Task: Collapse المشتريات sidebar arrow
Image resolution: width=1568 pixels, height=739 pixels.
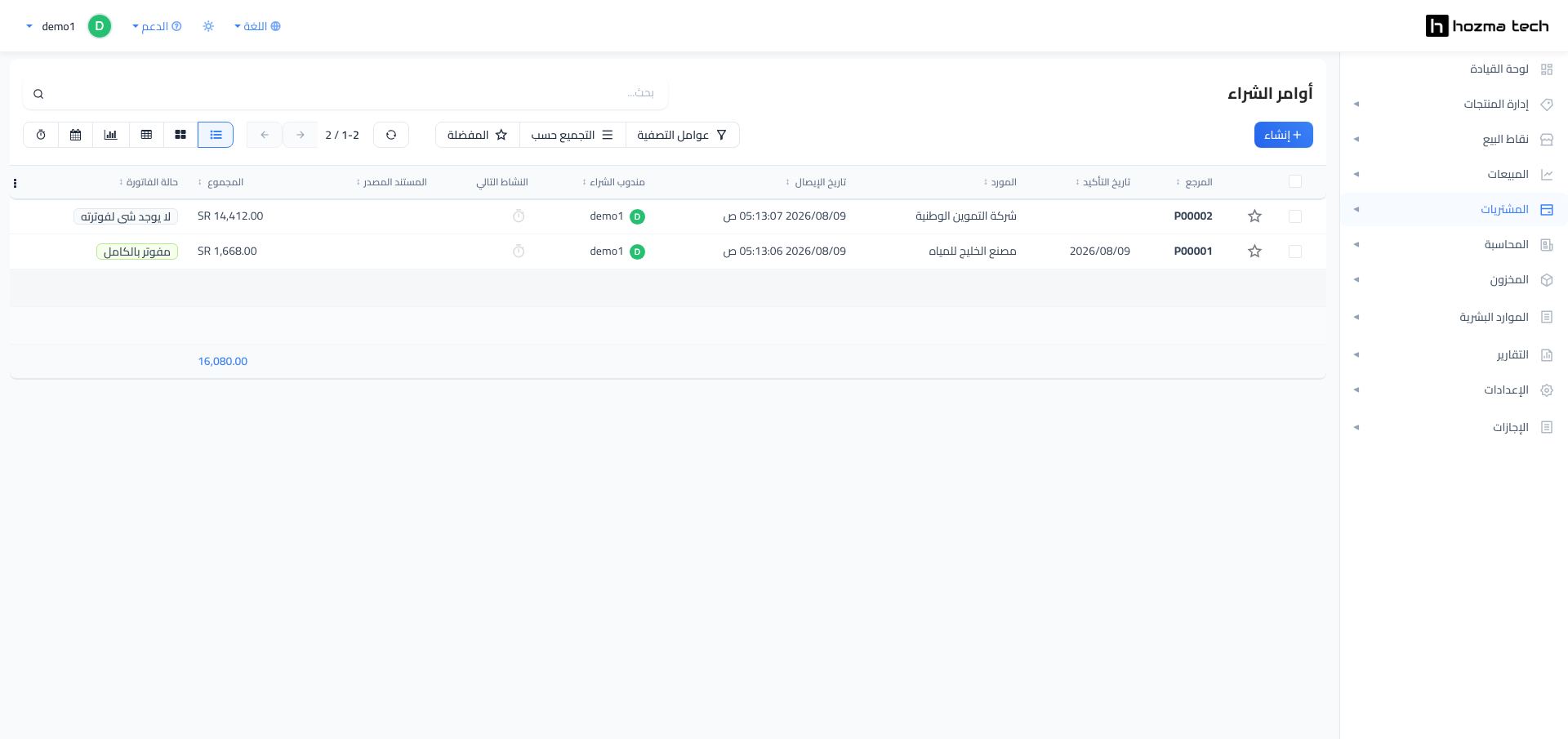Action: coord(1356,210)
